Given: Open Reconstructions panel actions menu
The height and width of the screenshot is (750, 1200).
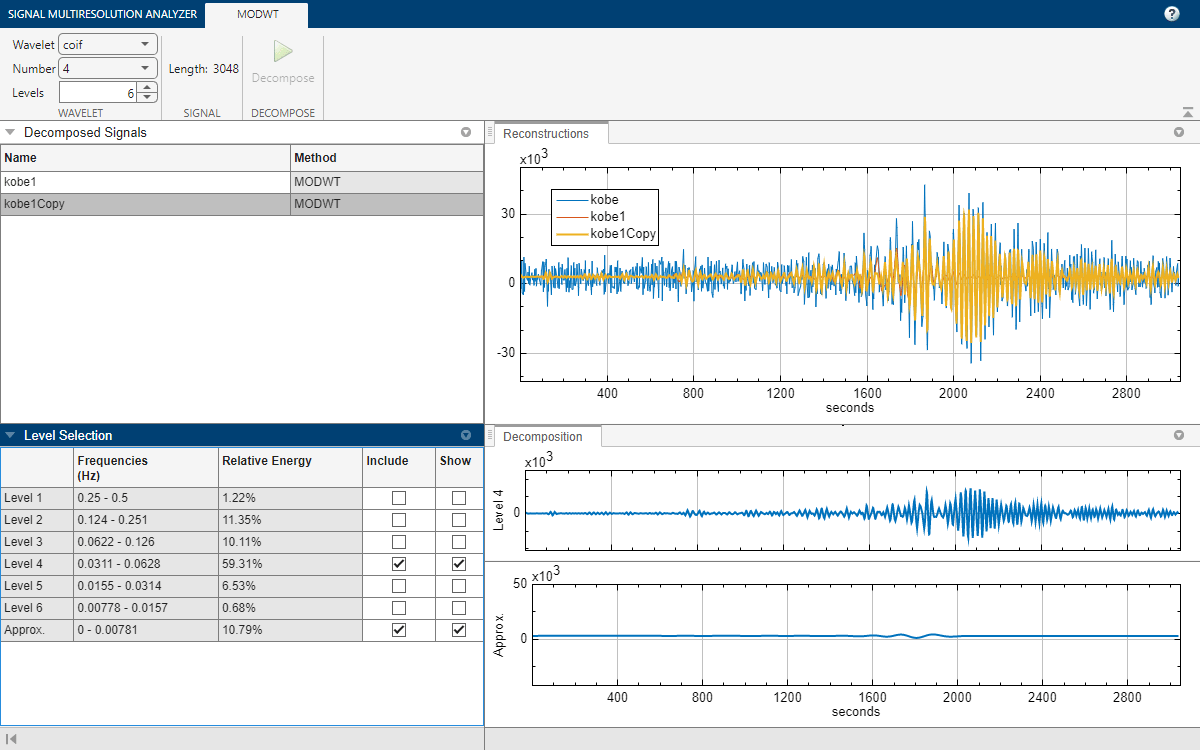Looking at the screenshot, I should click(x=1178, y=132).
